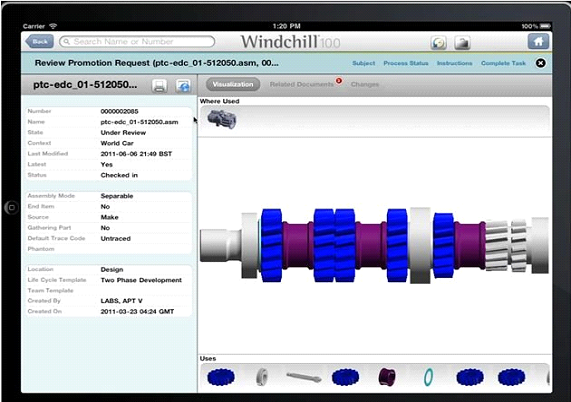The height and width of the screenshot is (402, 571).
Task: Open the home screen icon
Action: coord(538,41)
